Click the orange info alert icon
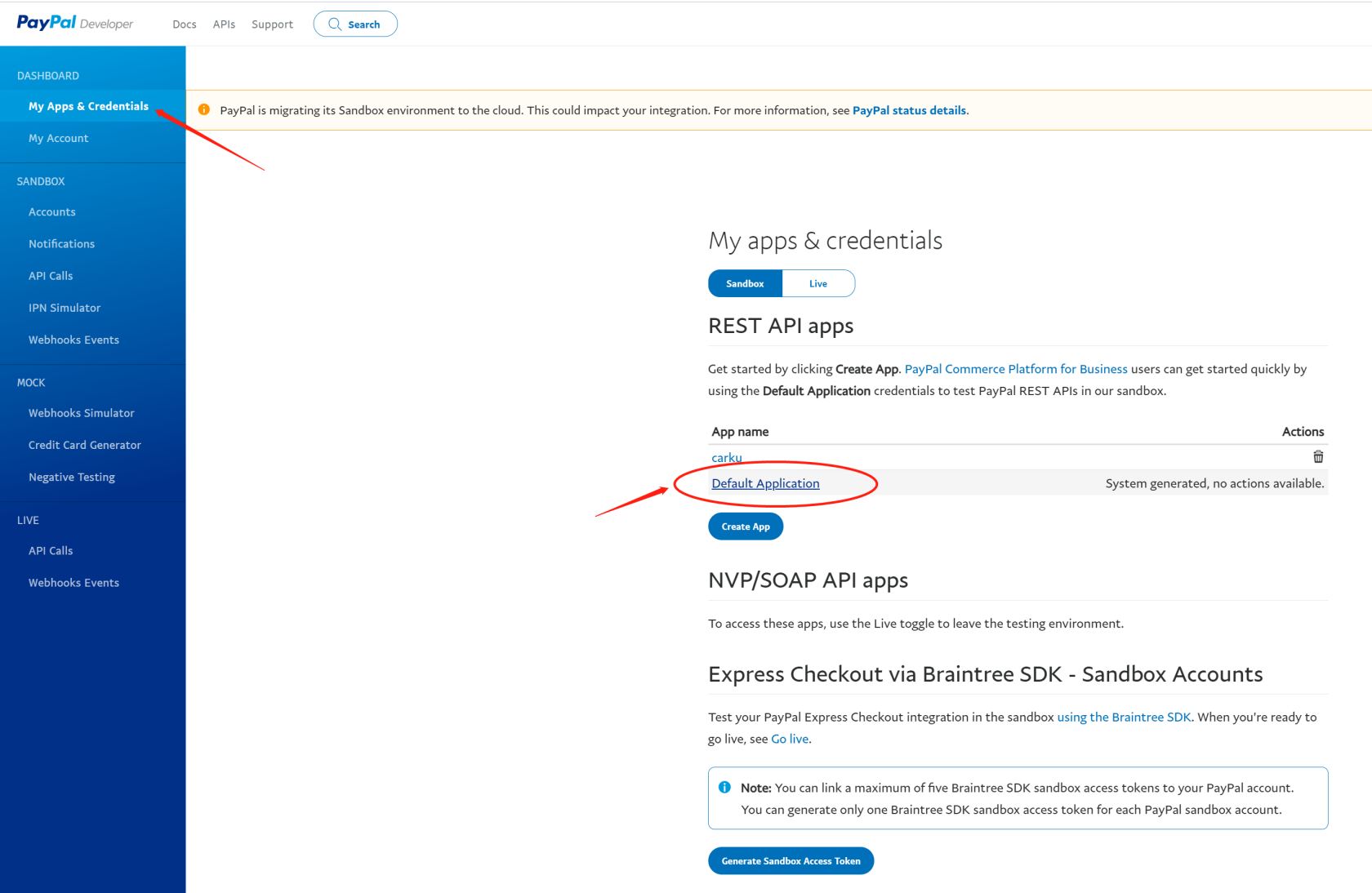The image size is (1372, 893). tap(204, 110)
